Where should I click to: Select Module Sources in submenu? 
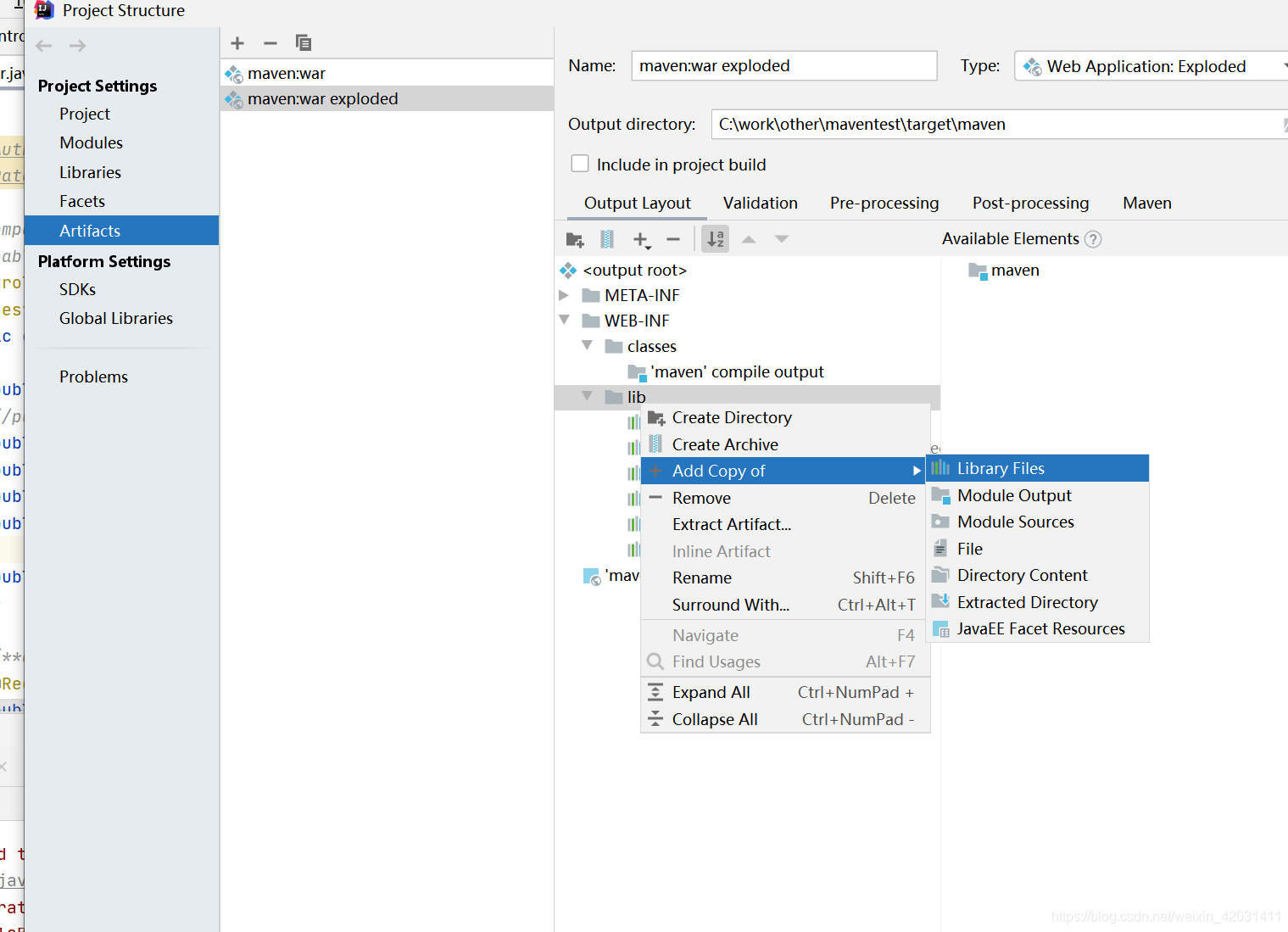point(1037,522)
